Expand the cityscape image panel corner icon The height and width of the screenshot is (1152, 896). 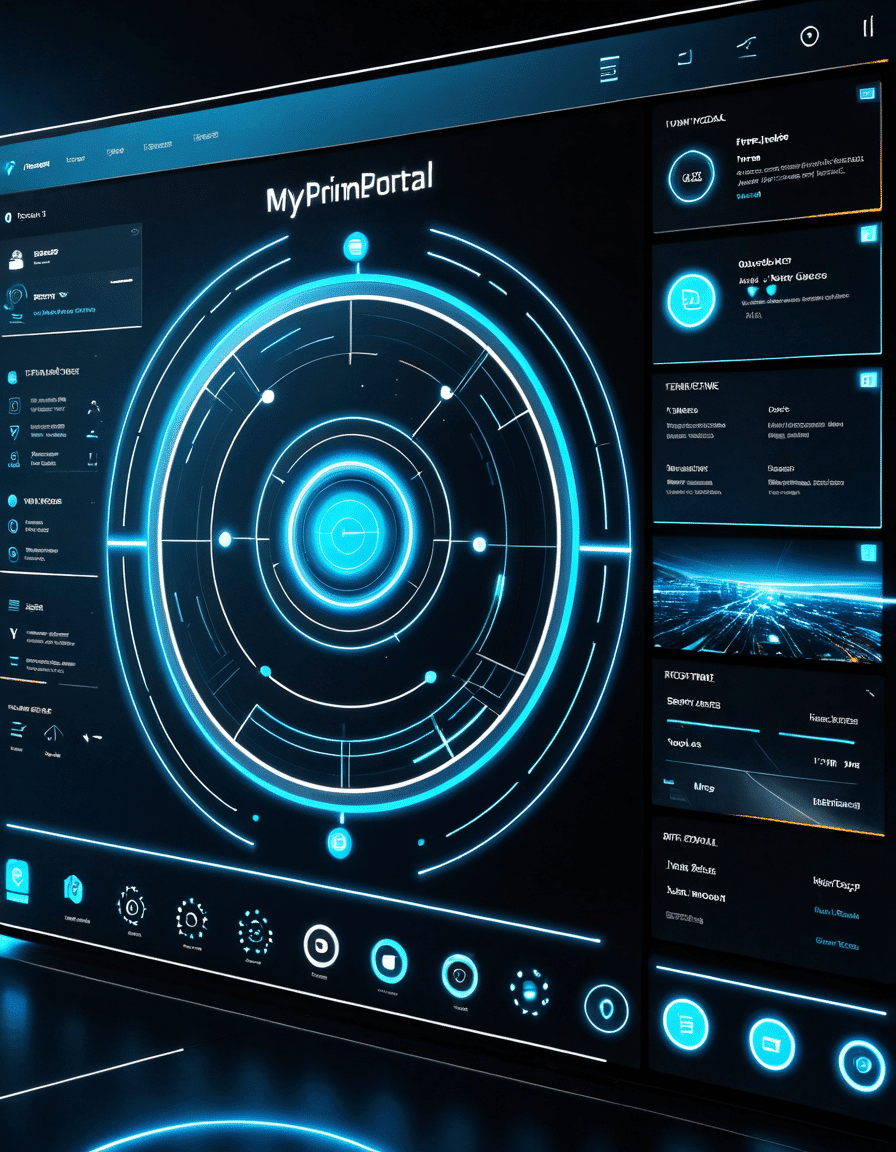click(x=868, y=553)
